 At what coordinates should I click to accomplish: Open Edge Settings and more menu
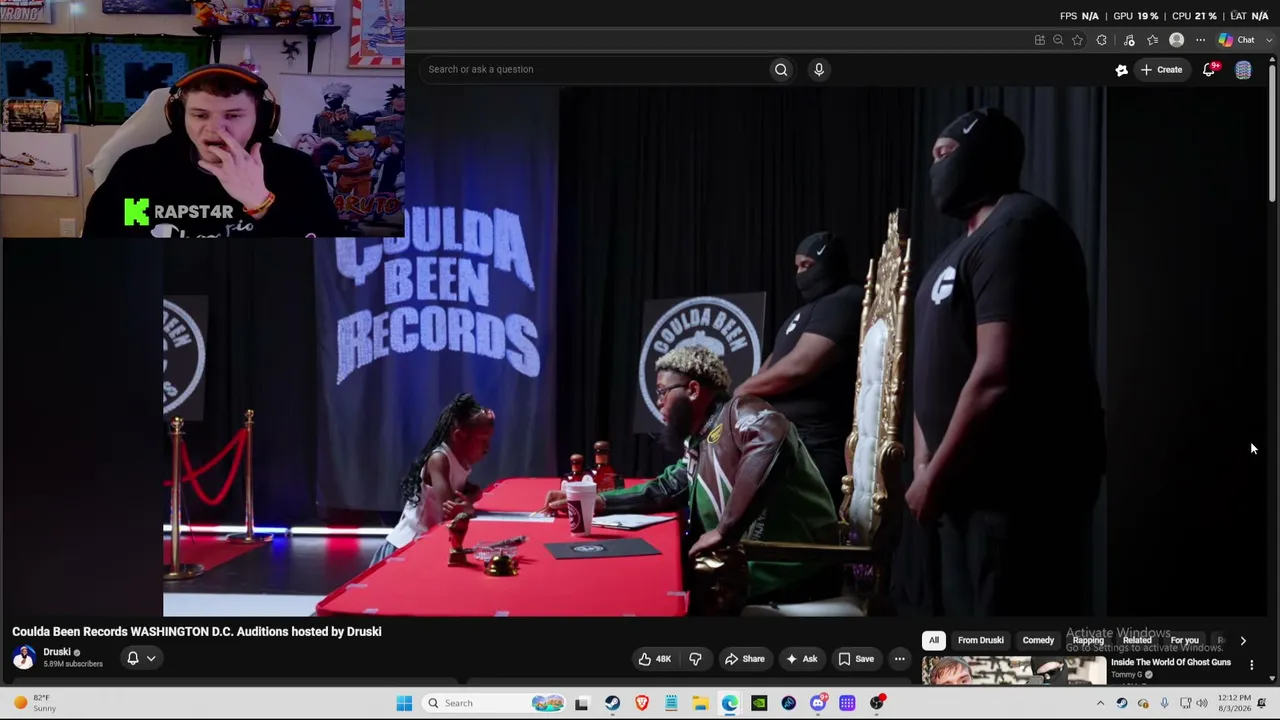tap(1201, 40)
